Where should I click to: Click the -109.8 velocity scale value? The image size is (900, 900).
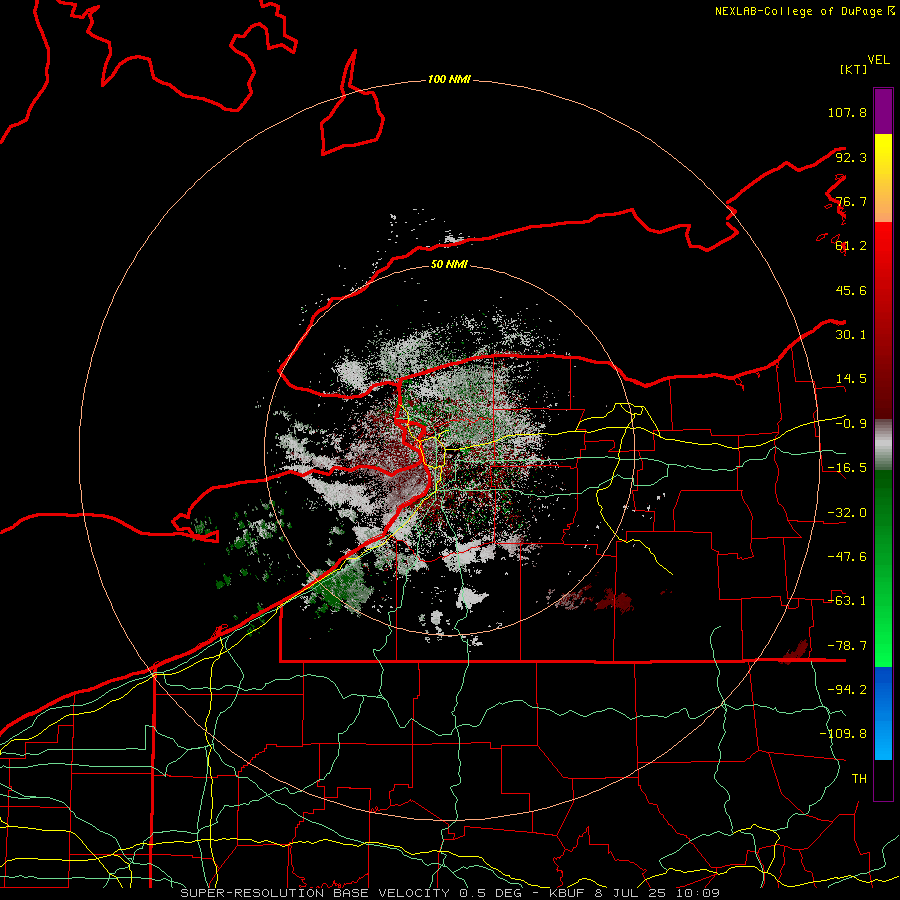pyautogui.click(x=843, y=734)
